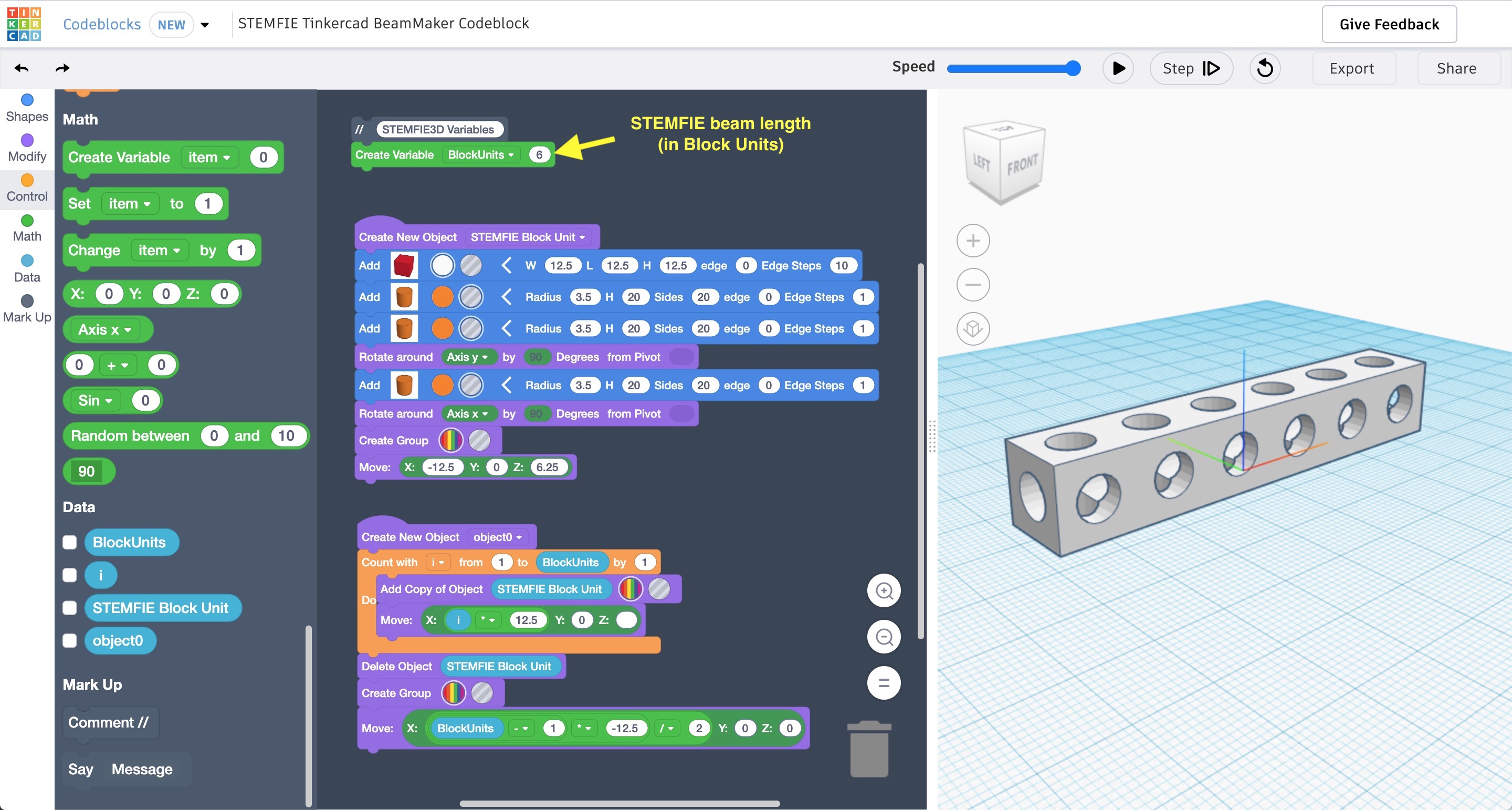Click the red box shape icon
Screen dimensions: 1512x810
point(404,265)
